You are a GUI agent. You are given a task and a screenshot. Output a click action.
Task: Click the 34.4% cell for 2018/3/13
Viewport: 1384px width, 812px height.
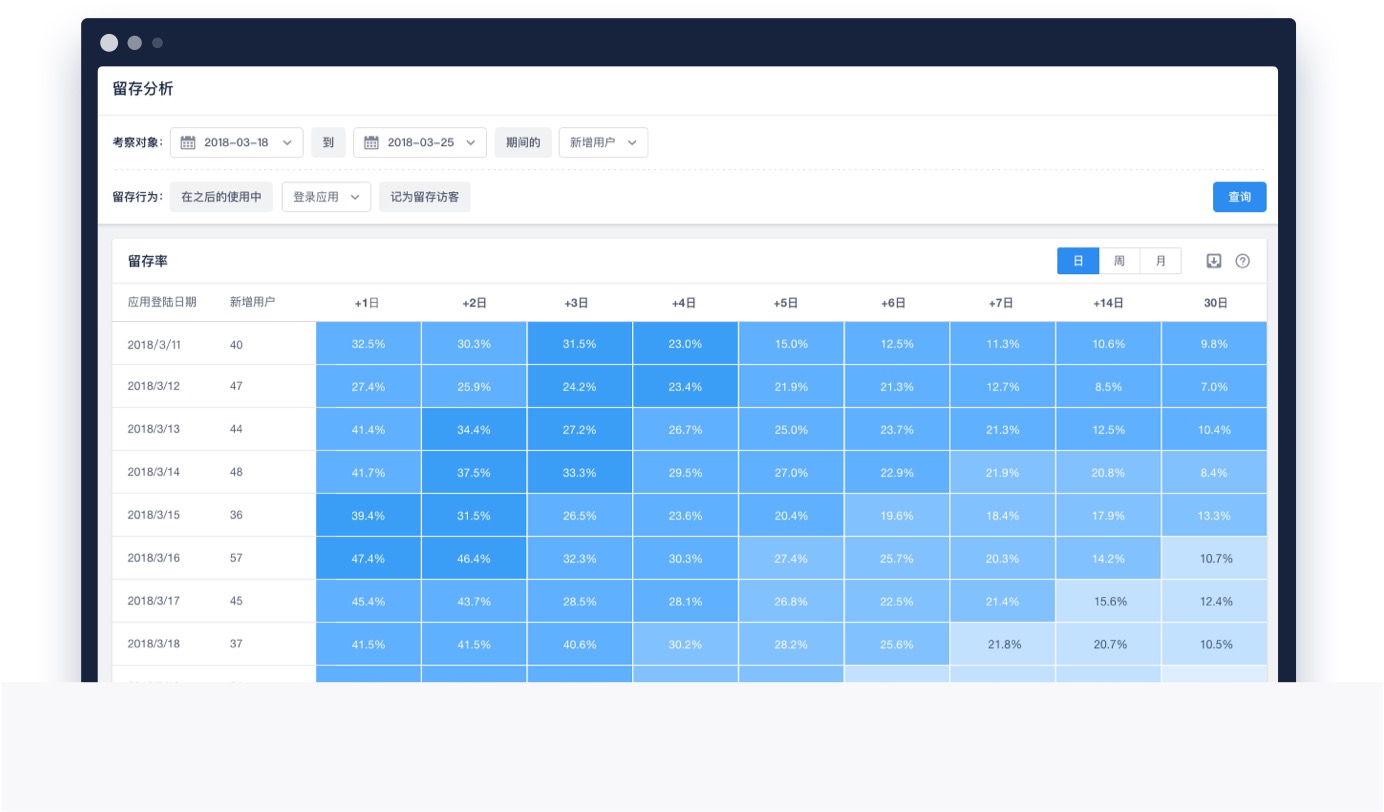[x=474, y=429]
